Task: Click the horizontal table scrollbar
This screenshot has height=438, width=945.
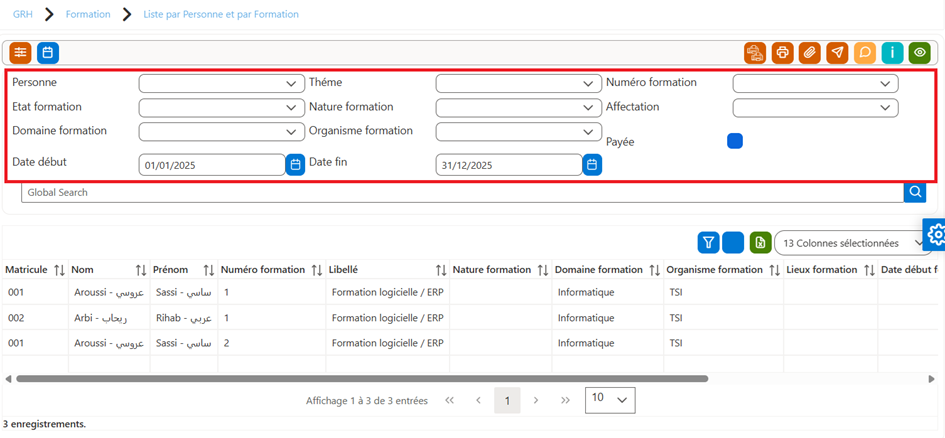Action: 362,379
